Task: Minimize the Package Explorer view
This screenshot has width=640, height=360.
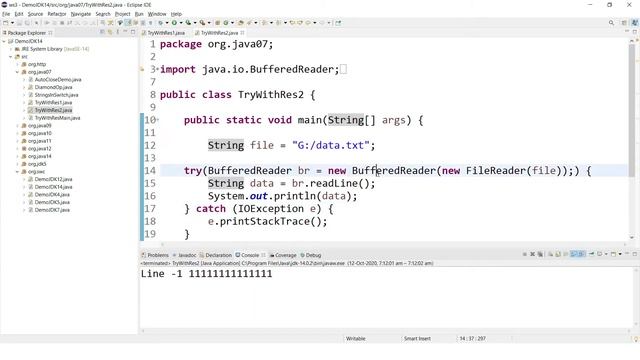Action: click(x=125, y=32)
